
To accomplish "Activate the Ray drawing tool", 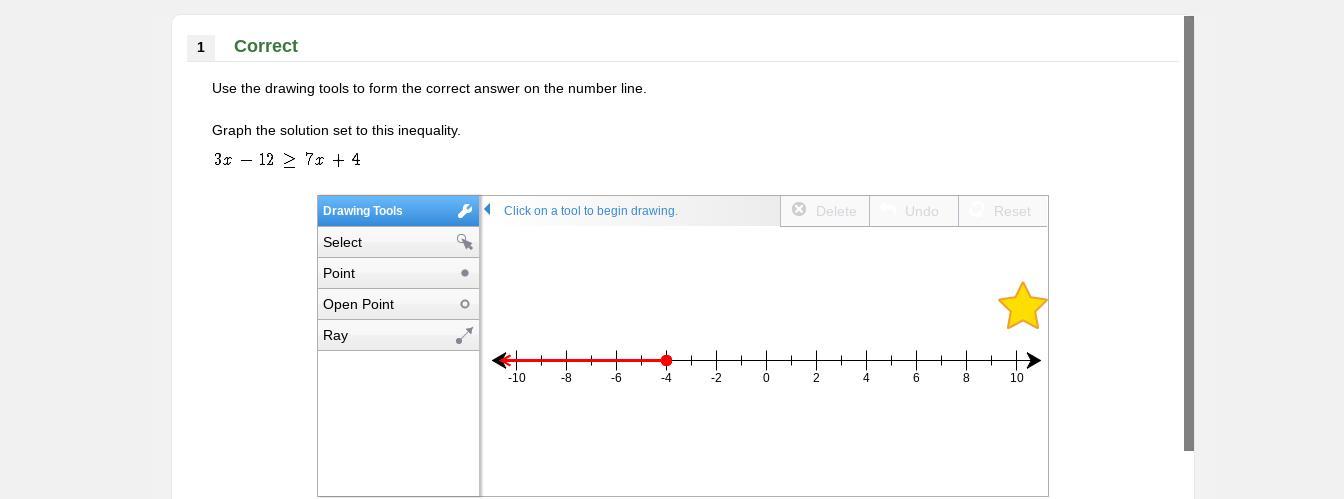I will [398, 335].
